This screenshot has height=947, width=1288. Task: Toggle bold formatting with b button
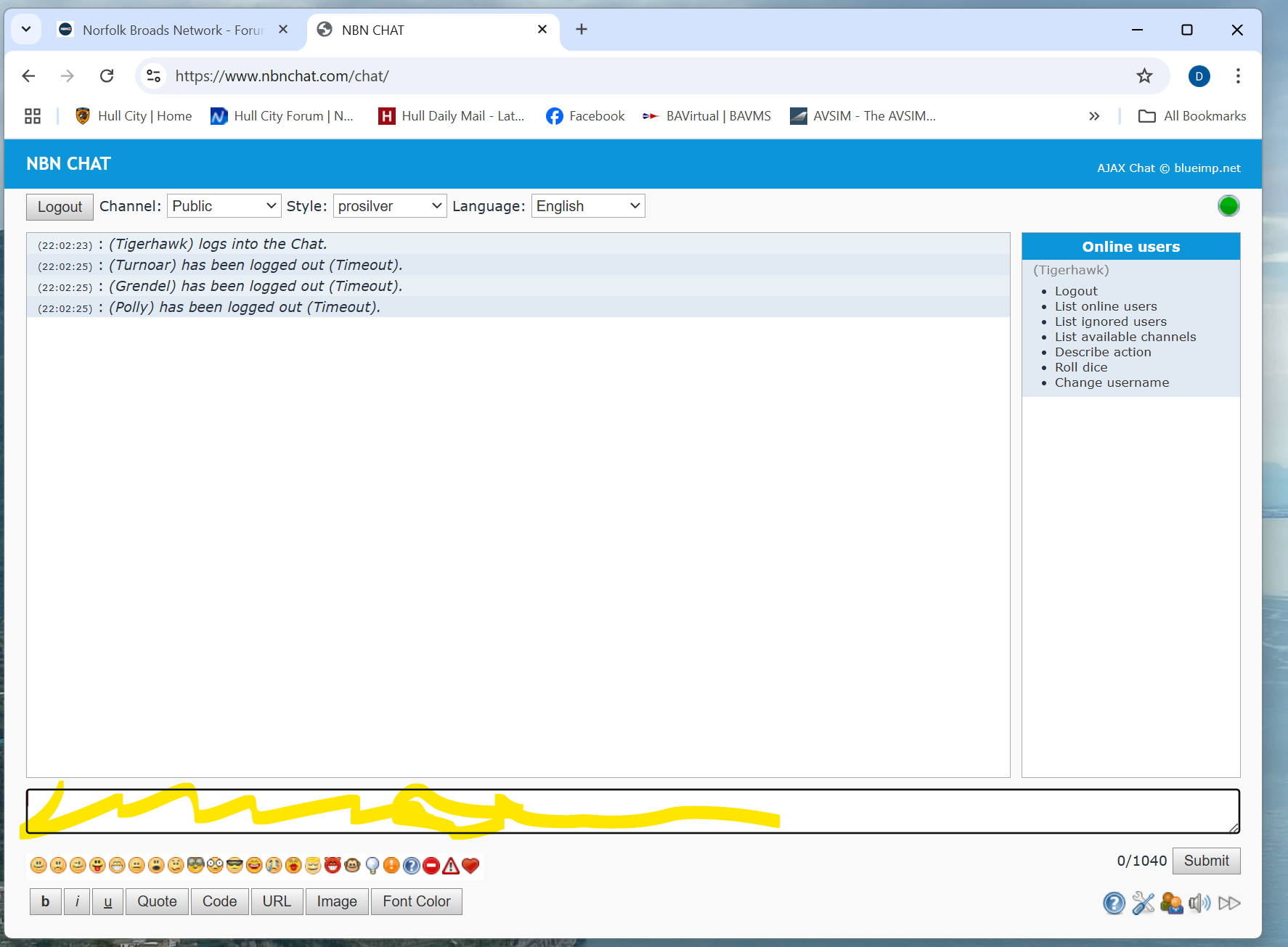tap(45, 901)
